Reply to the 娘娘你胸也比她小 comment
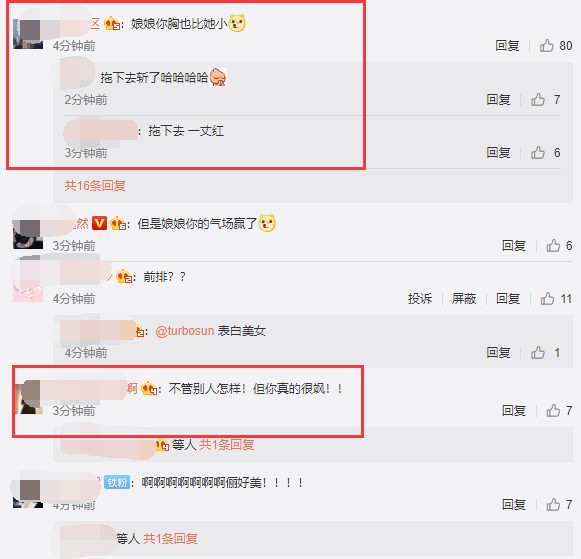Viewport: 581px width, 559px height. tap(507, 46)
